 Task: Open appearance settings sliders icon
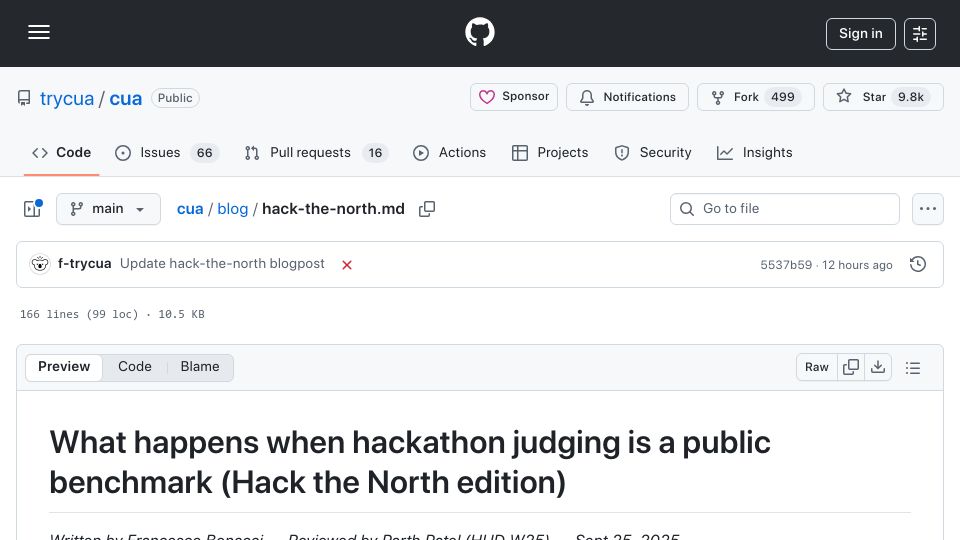coord(920,34)
